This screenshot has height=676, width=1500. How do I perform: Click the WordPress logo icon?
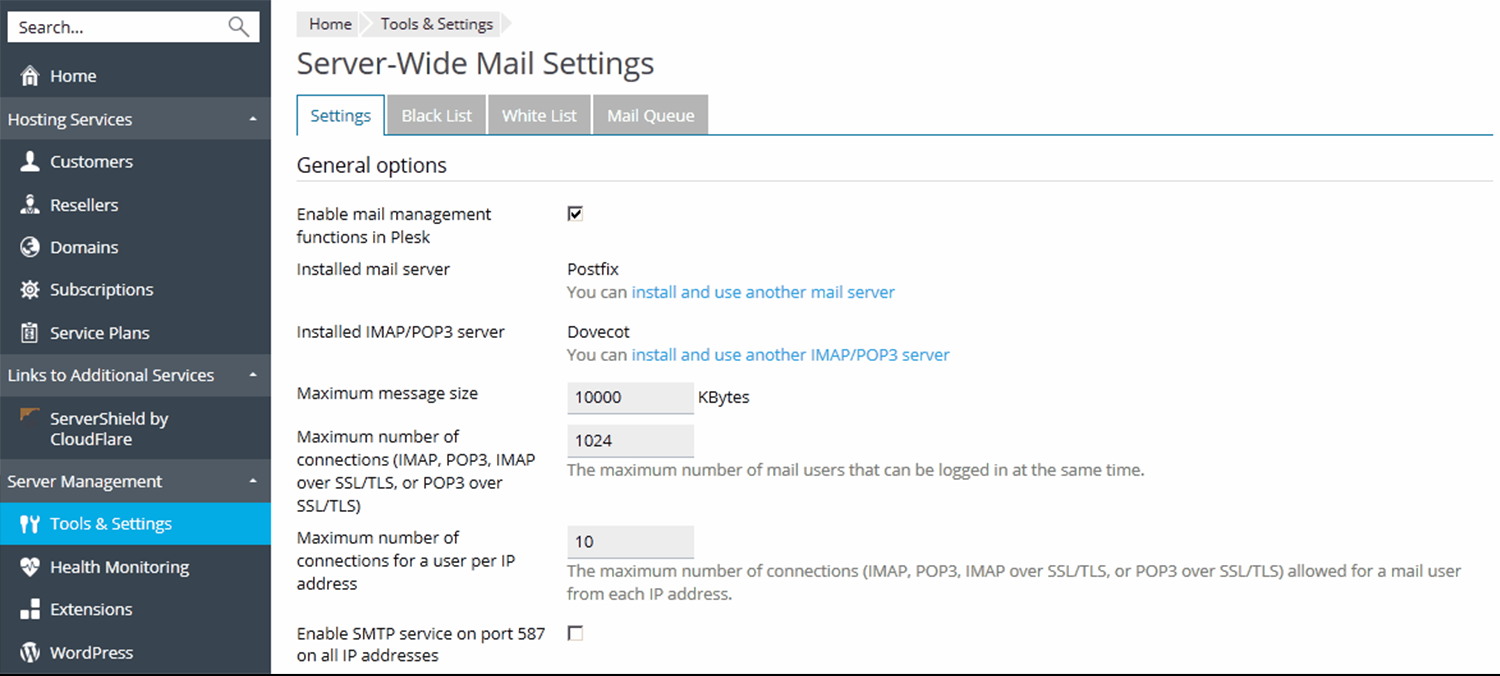click(30, 652)
